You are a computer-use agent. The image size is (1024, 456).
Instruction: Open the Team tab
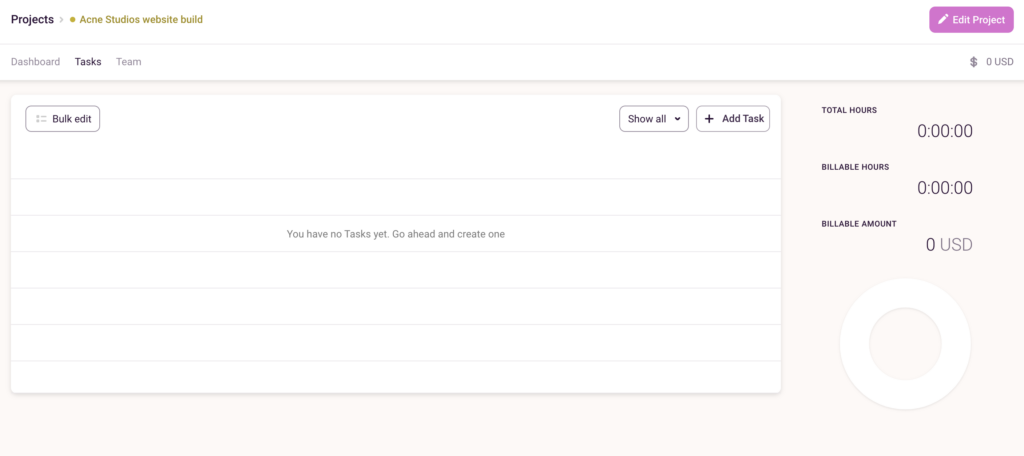point(128,62)
